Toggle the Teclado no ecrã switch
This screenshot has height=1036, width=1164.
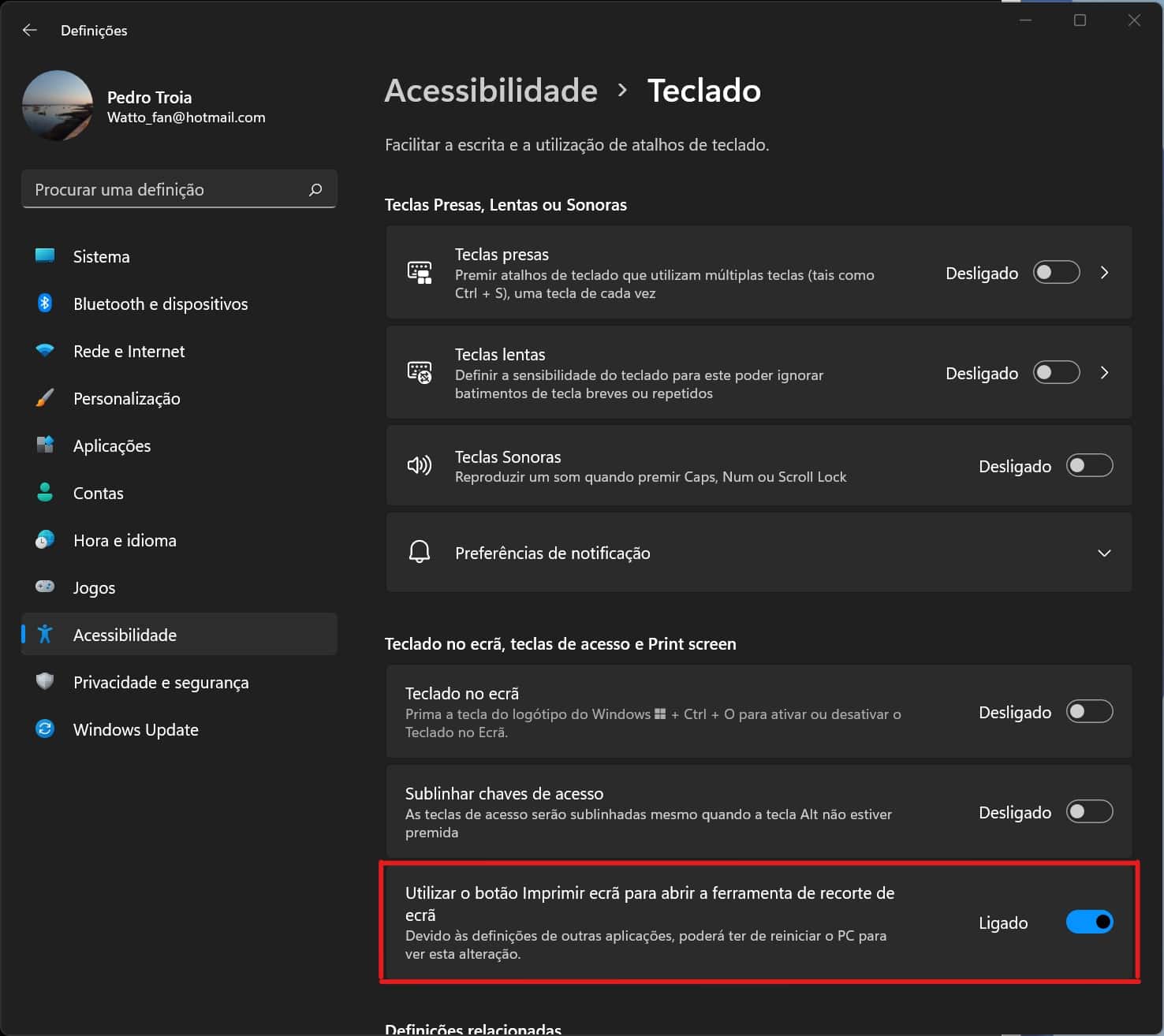coord(1089,712)
